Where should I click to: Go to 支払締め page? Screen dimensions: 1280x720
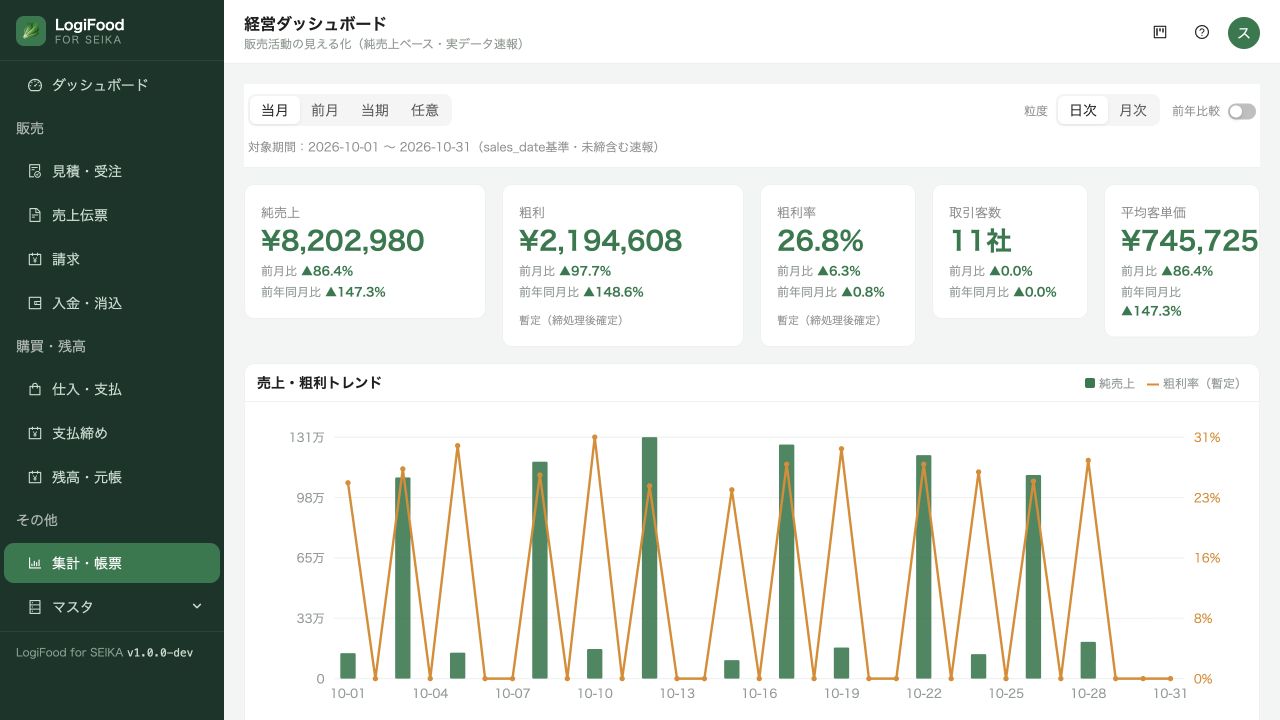pos(112,433)
